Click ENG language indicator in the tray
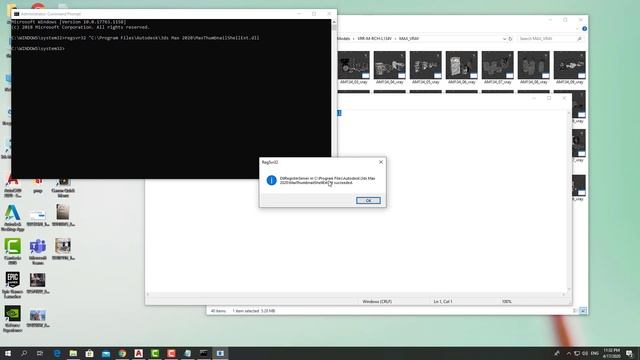Viewport: 640px width, 360px height. 595,353
